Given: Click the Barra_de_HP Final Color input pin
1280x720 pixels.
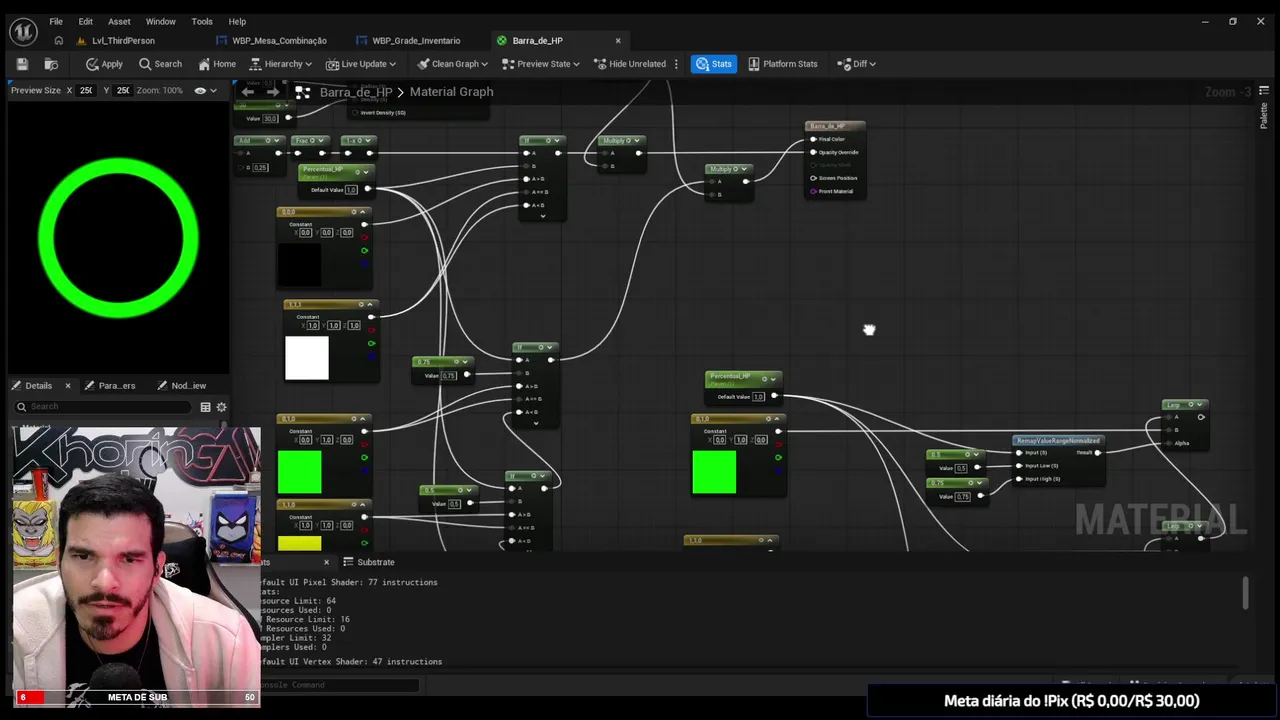Looking at the screenshot, I should tap(813, 139).
